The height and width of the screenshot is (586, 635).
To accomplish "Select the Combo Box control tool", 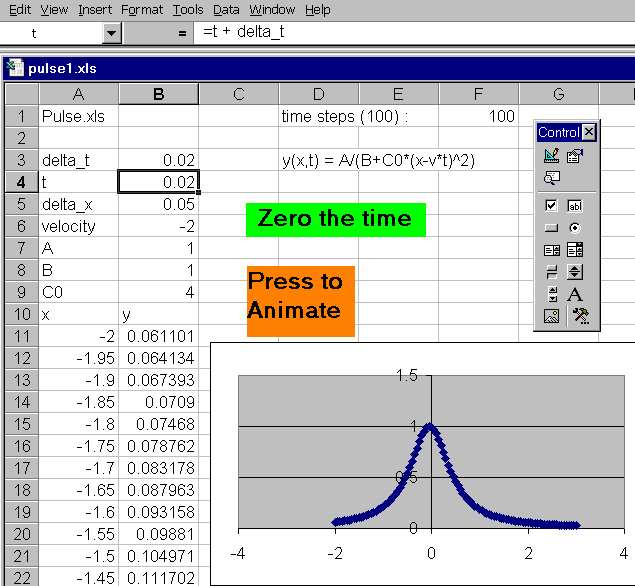I will [575, 249].
